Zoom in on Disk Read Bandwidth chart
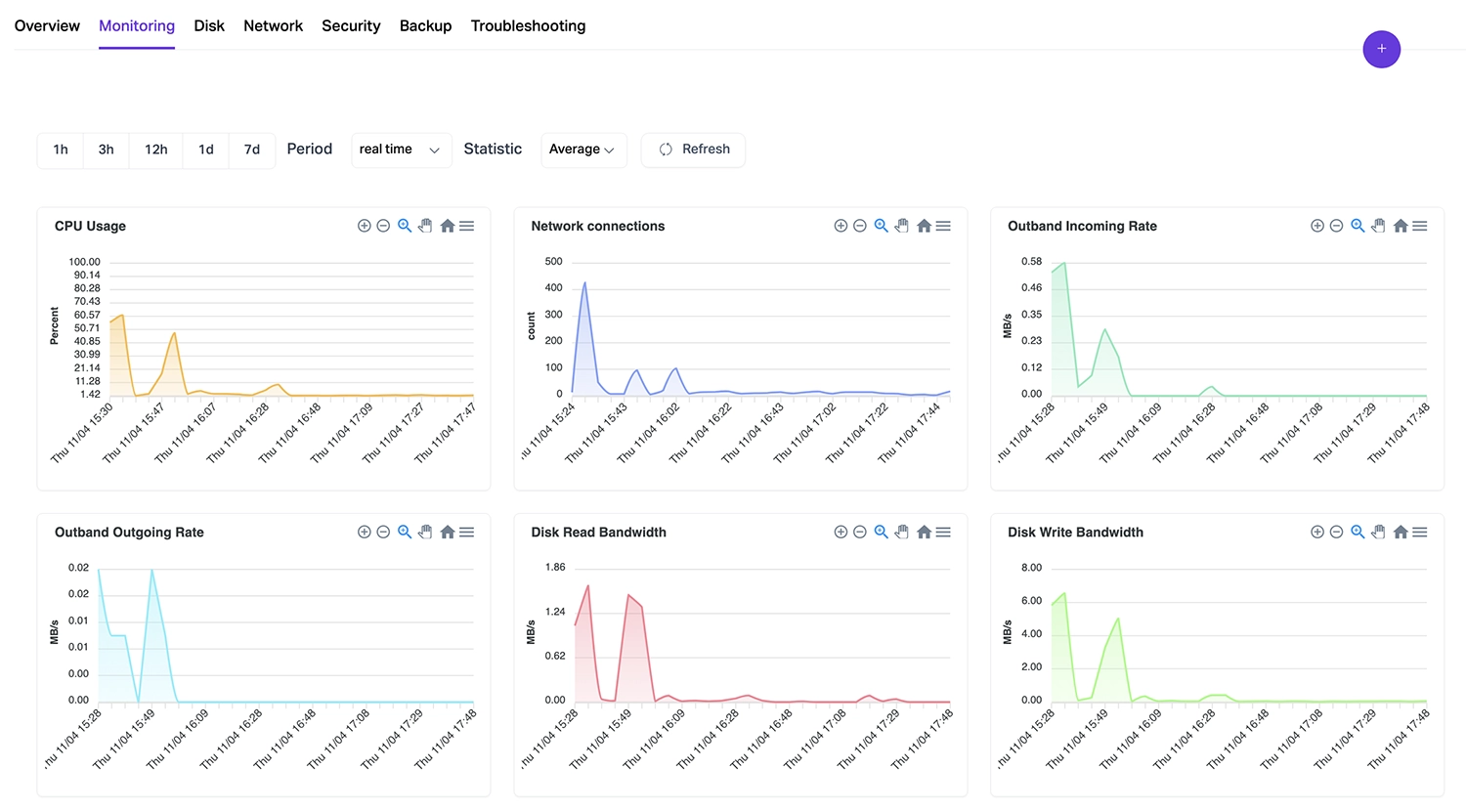 841,533
